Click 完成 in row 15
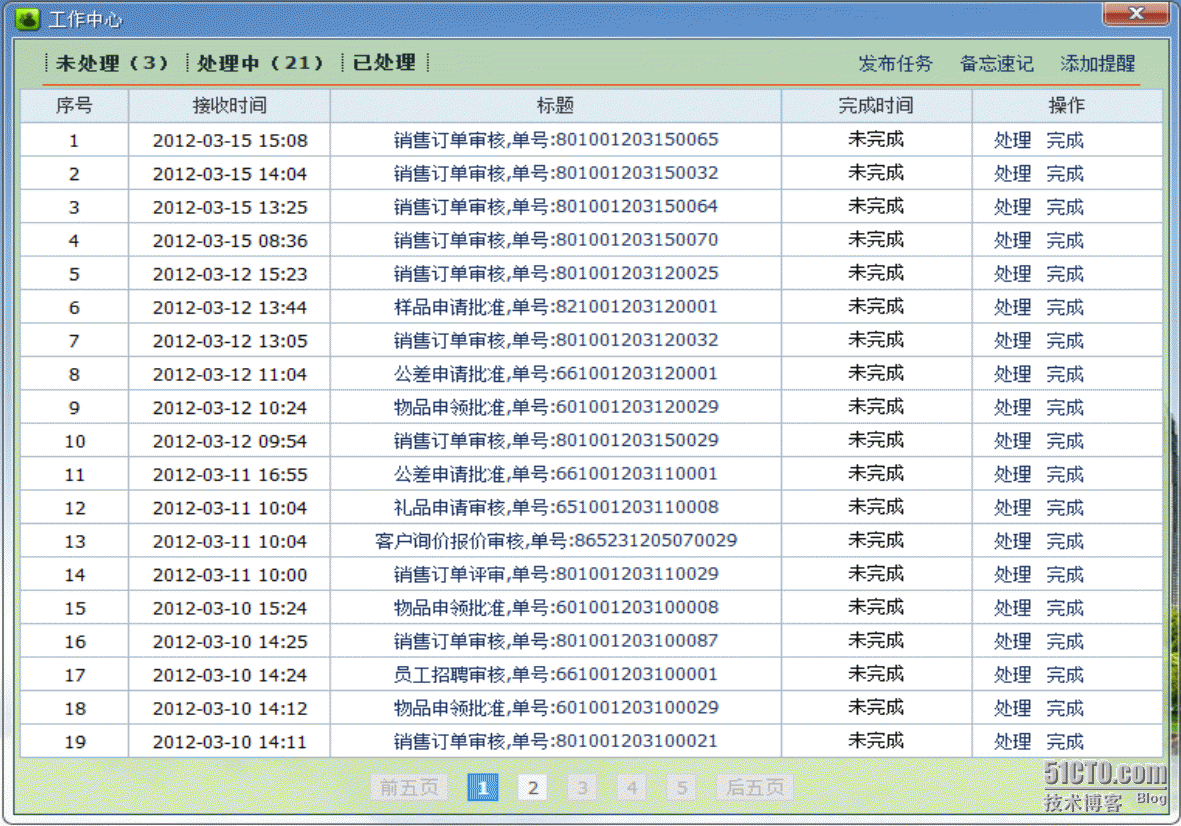 (x=1065, y=608)
